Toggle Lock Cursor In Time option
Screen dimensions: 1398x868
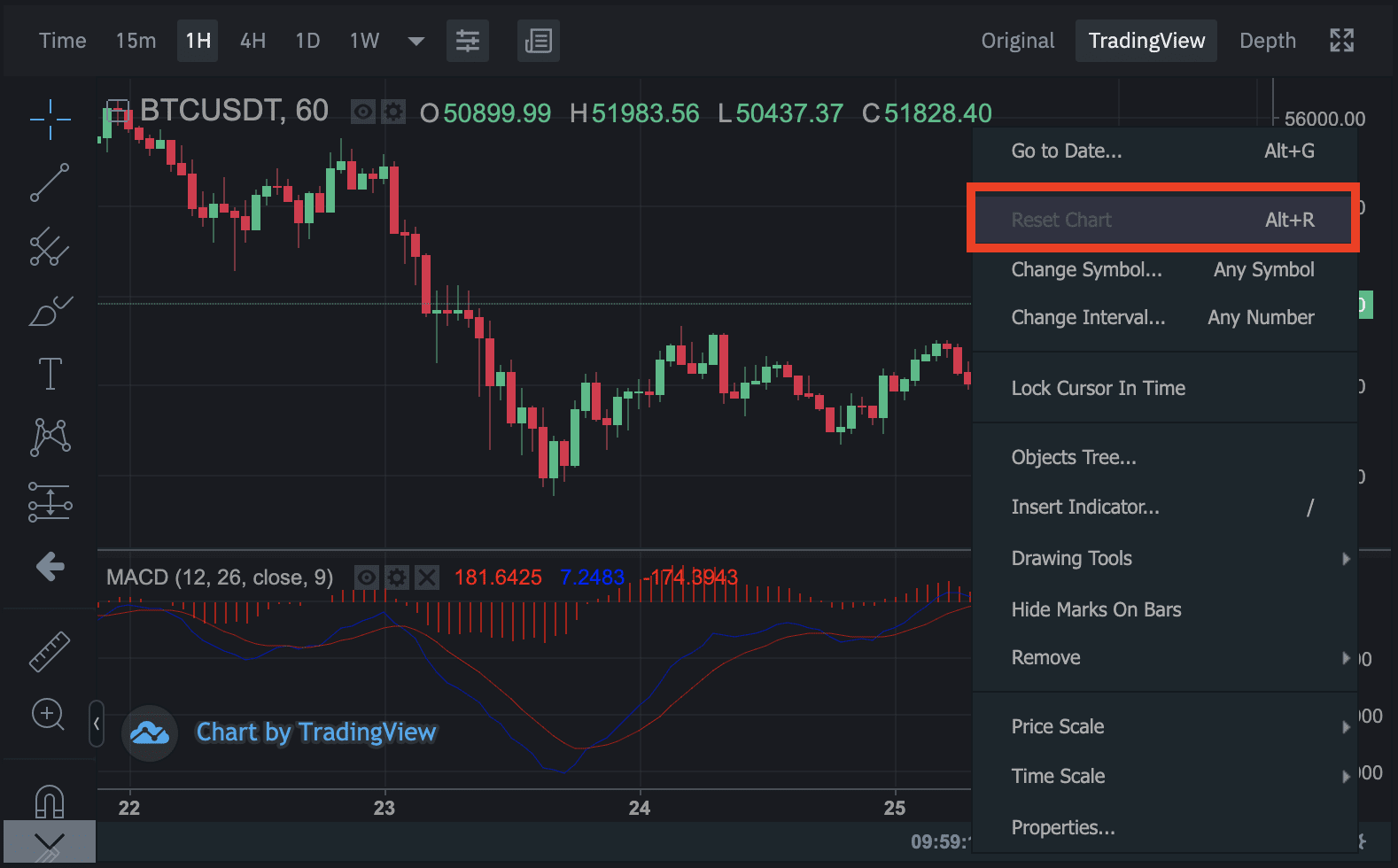pos(1164,388)
